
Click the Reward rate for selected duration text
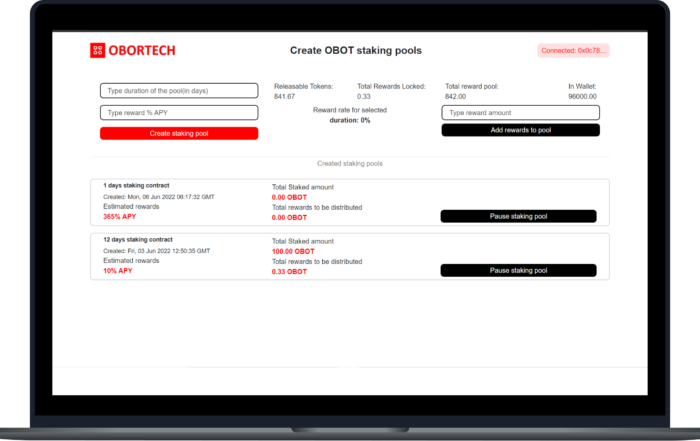tap(350, 115)
